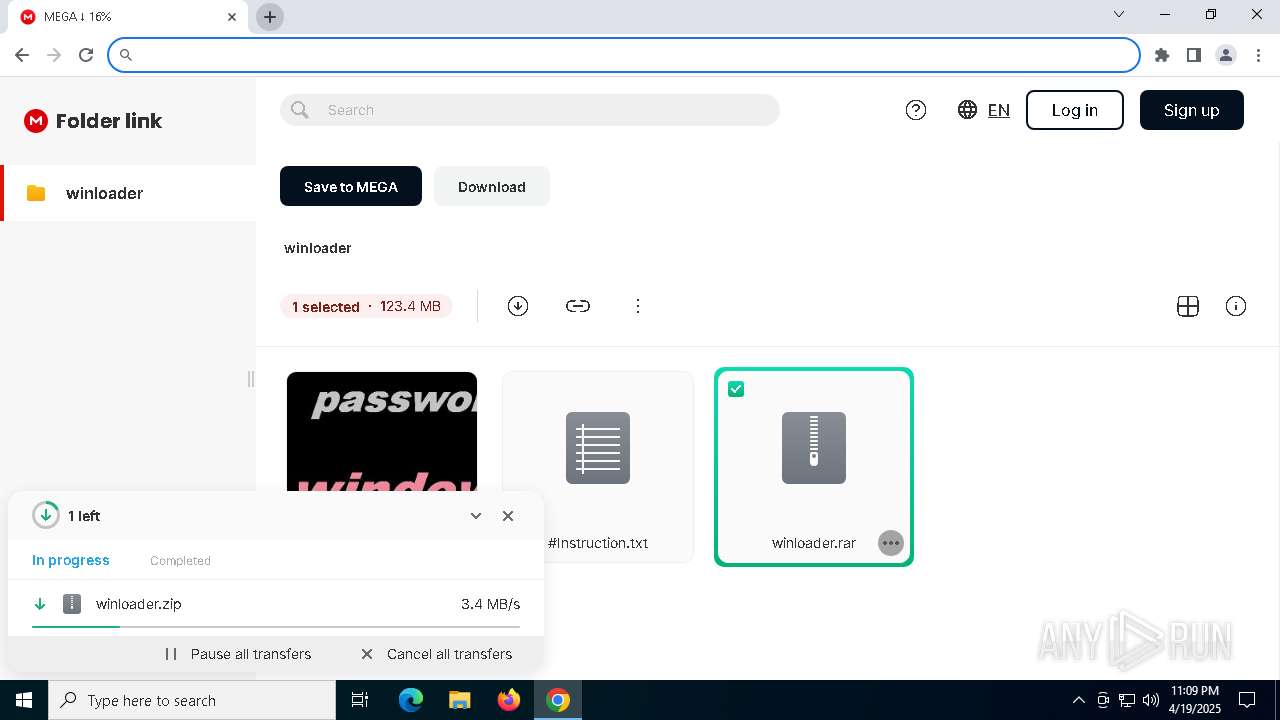The height and width of the screenshot is (720, 1280).
Task: Open Task View on the taskbar
Action: [360, 700]
